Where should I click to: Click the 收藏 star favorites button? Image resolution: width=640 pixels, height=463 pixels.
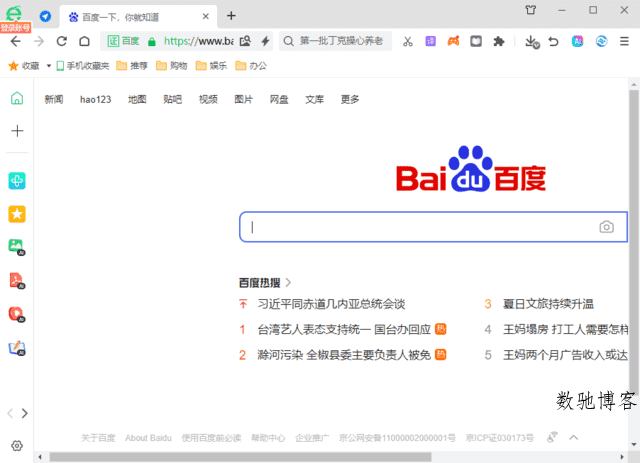[24, 66]
